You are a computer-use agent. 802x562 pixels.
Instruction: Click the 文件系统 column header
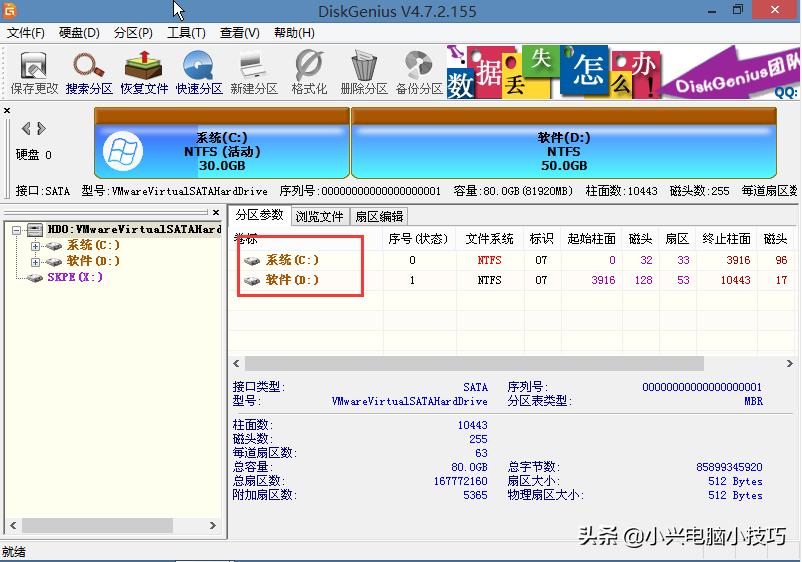click(489, 239)
